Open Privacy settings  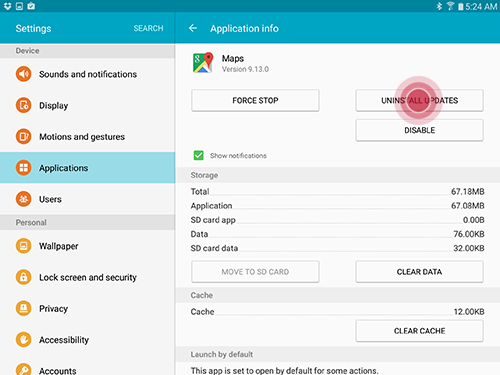pos(87,309)
